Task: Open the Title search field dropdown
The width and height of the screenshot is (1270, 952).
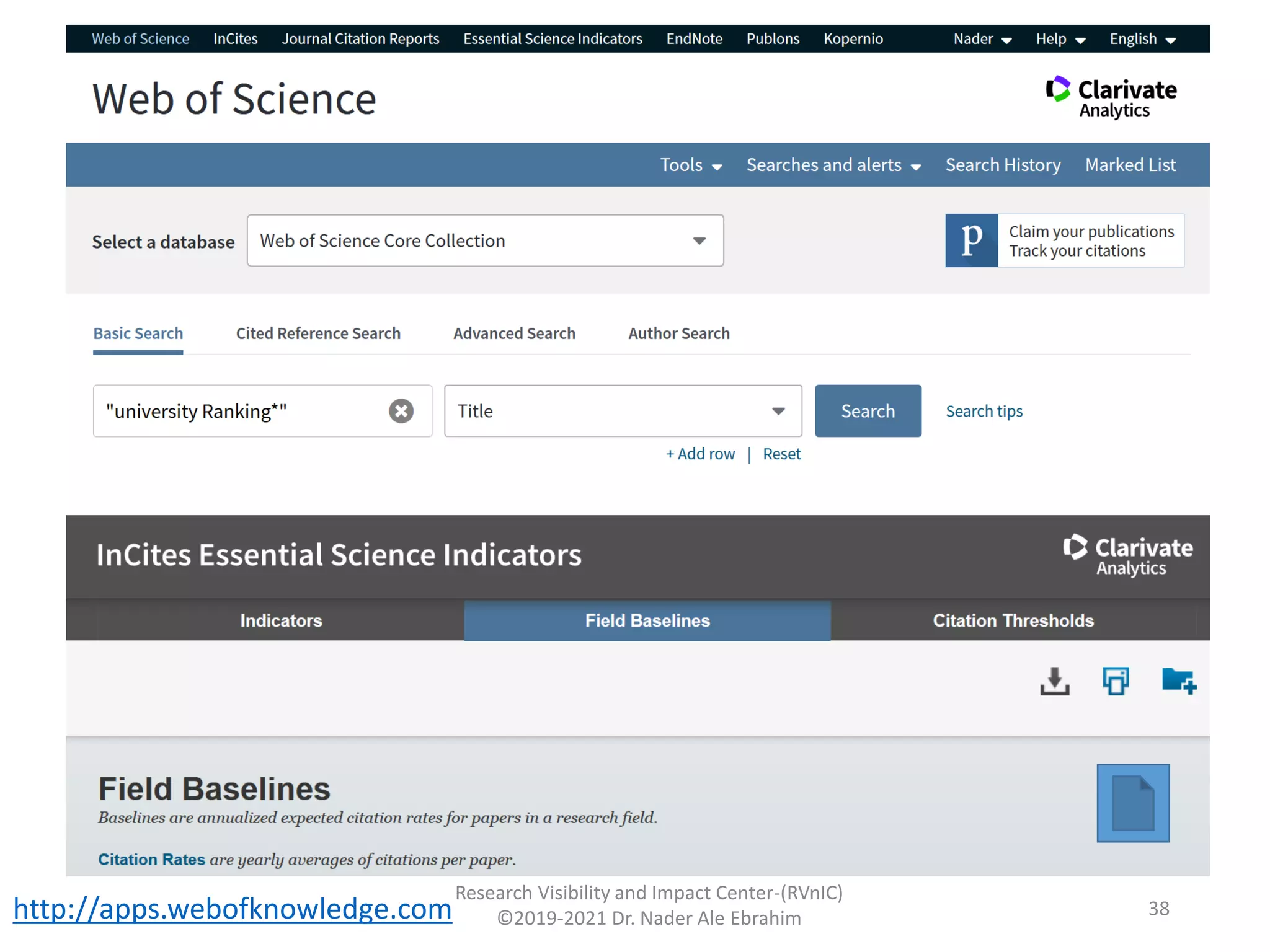Action: 623,411
